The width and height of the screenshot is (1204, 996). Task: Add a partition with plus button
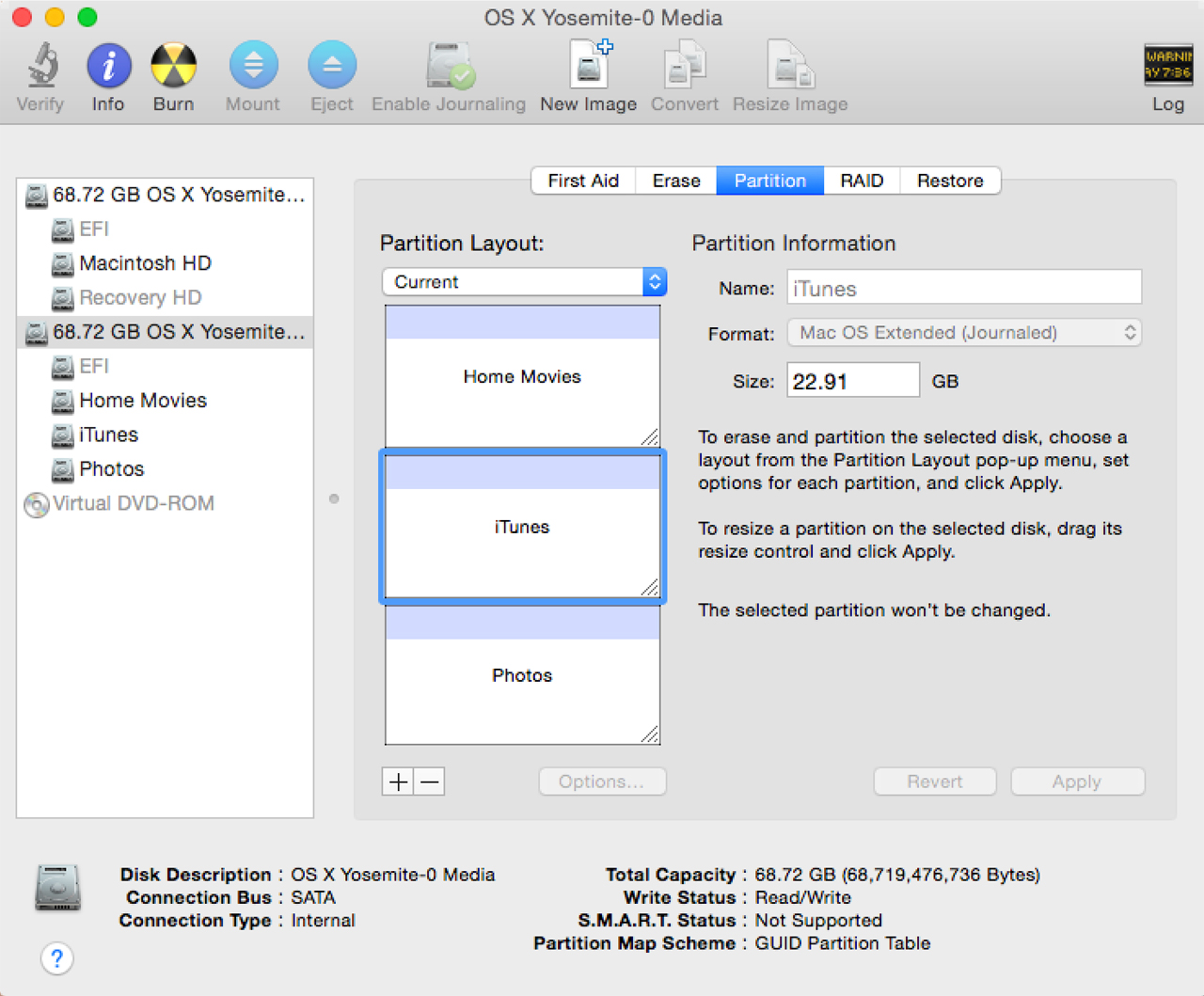click(398, 782)
